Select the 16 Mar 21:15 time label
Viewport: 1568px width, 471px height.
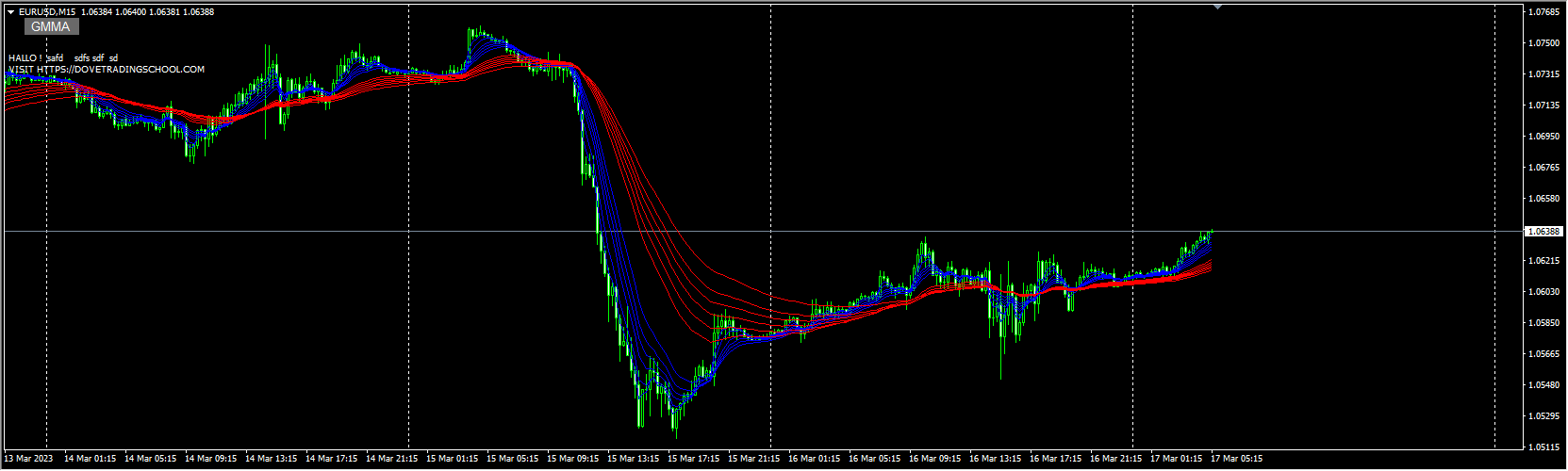[1115, 460]
